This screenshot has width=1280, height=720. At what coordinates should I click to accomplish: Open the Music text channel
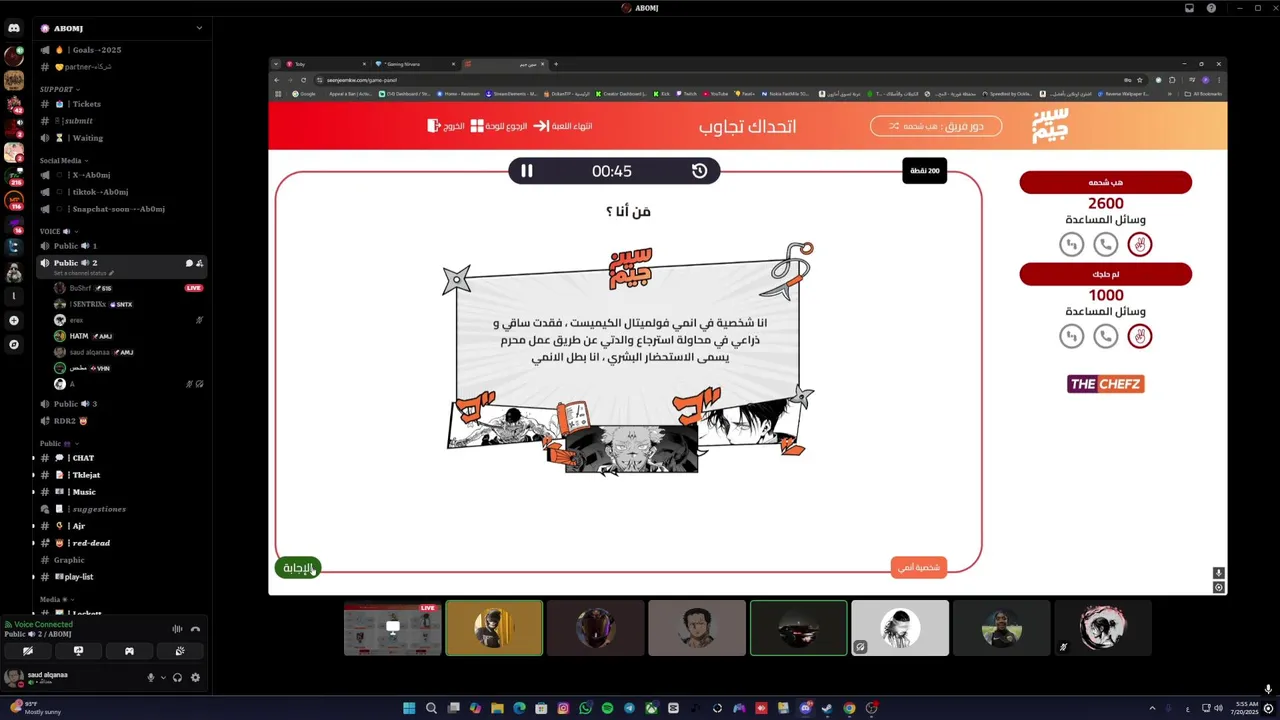click(x=120, y=492)
